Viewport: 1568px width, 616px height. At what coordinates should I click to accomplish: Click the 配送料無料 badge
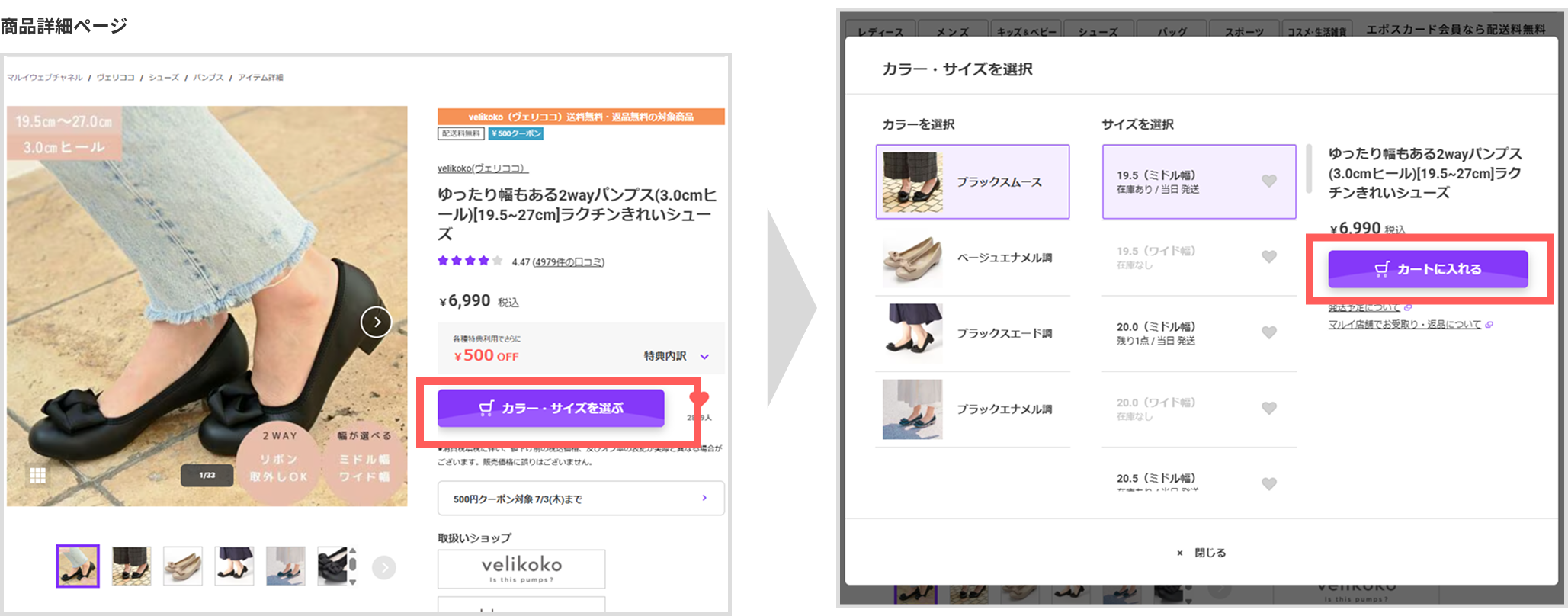(x=461, y=133)
